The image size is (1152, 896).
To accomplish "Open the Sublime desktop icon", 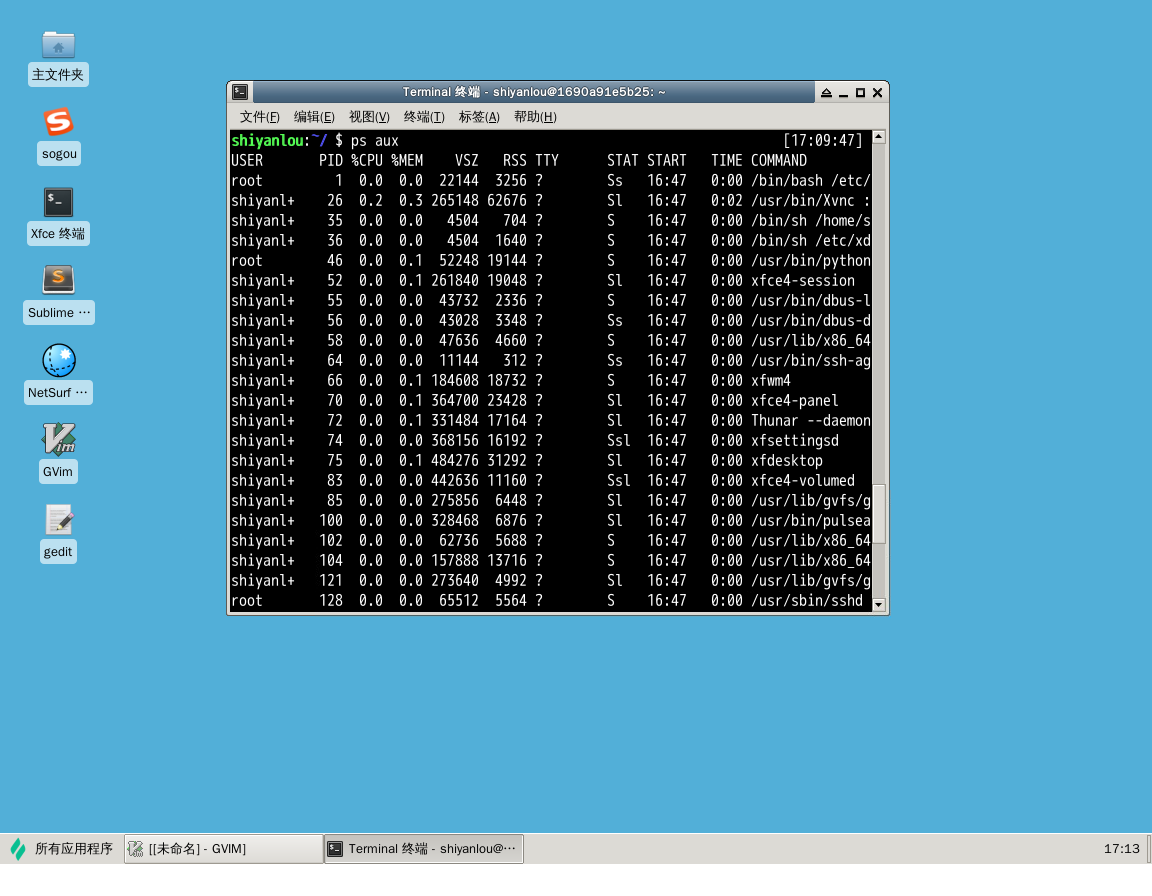I will click(x=58, y=280).
